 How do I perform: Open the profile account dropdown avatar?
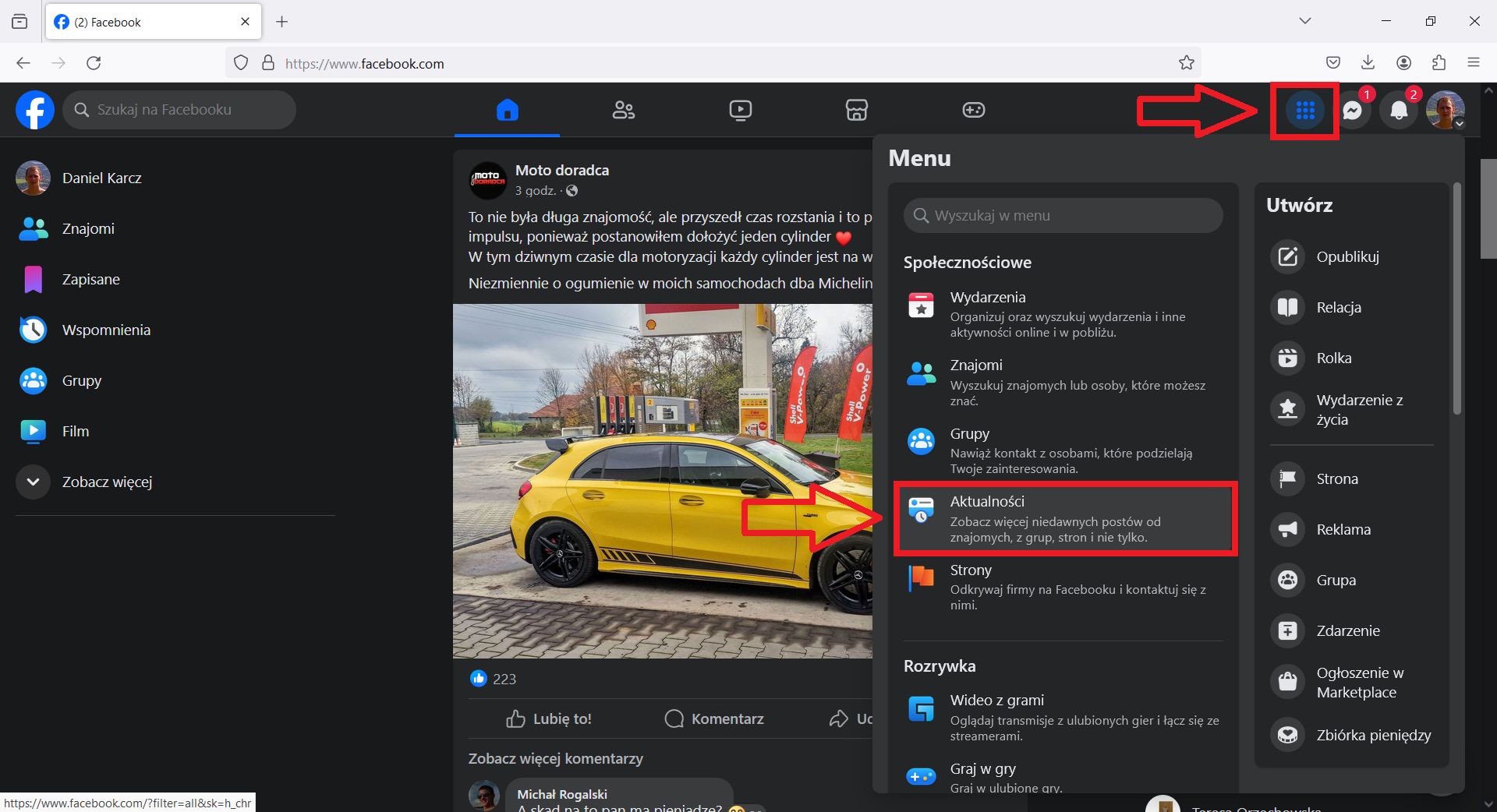1445,111
